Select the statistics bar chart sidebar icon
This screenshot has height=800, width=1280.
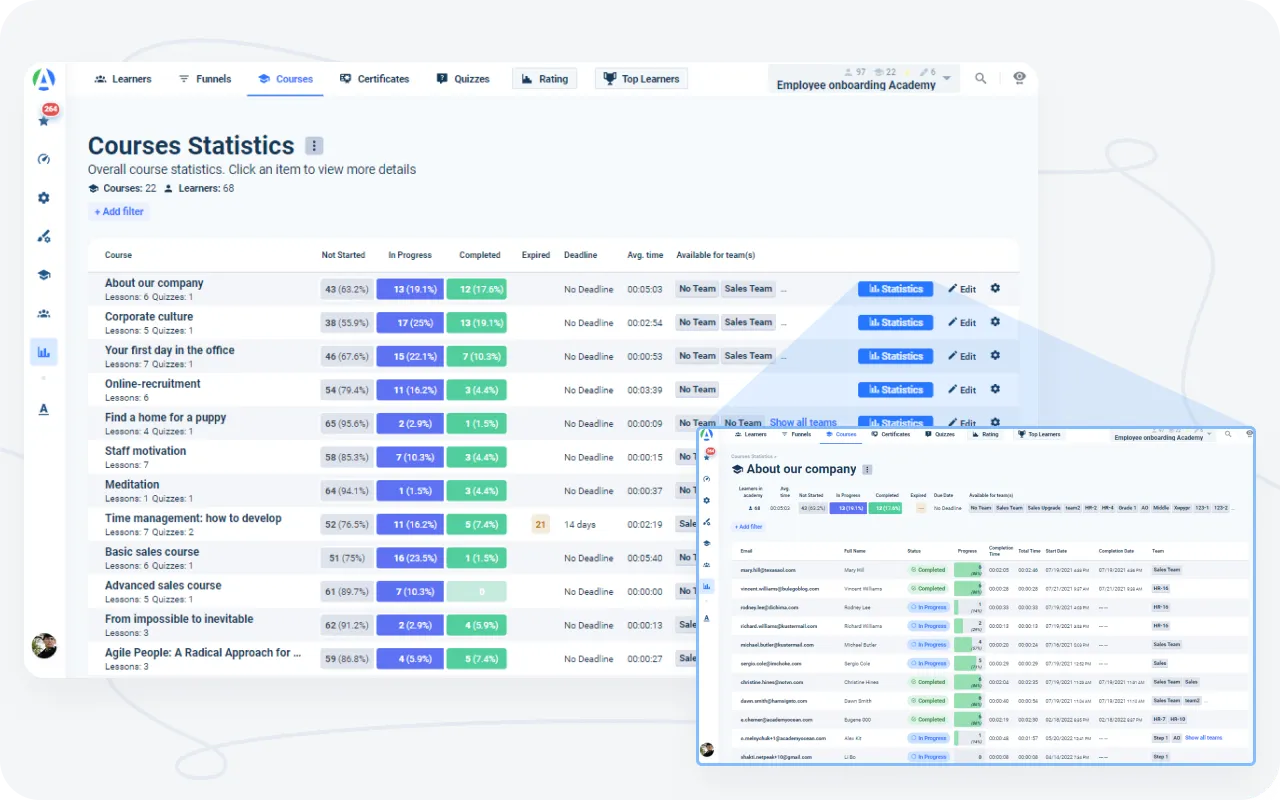pyautogui.click(x=44, y=352)
